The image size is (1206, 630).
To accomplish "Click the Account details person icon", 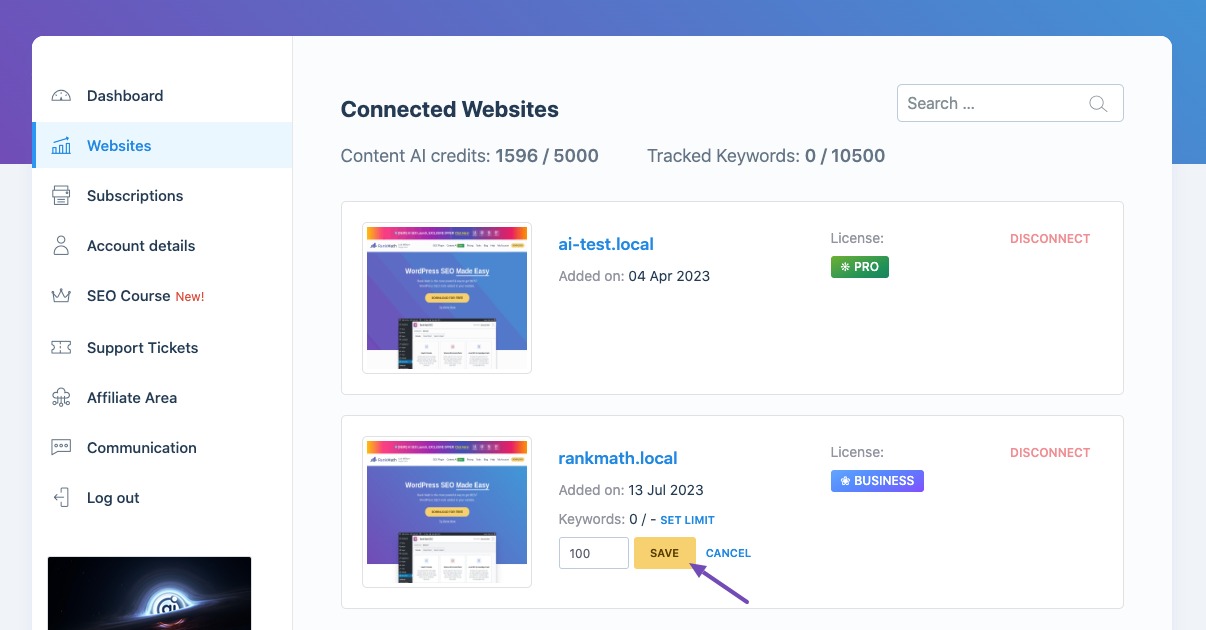I will 61,246.
